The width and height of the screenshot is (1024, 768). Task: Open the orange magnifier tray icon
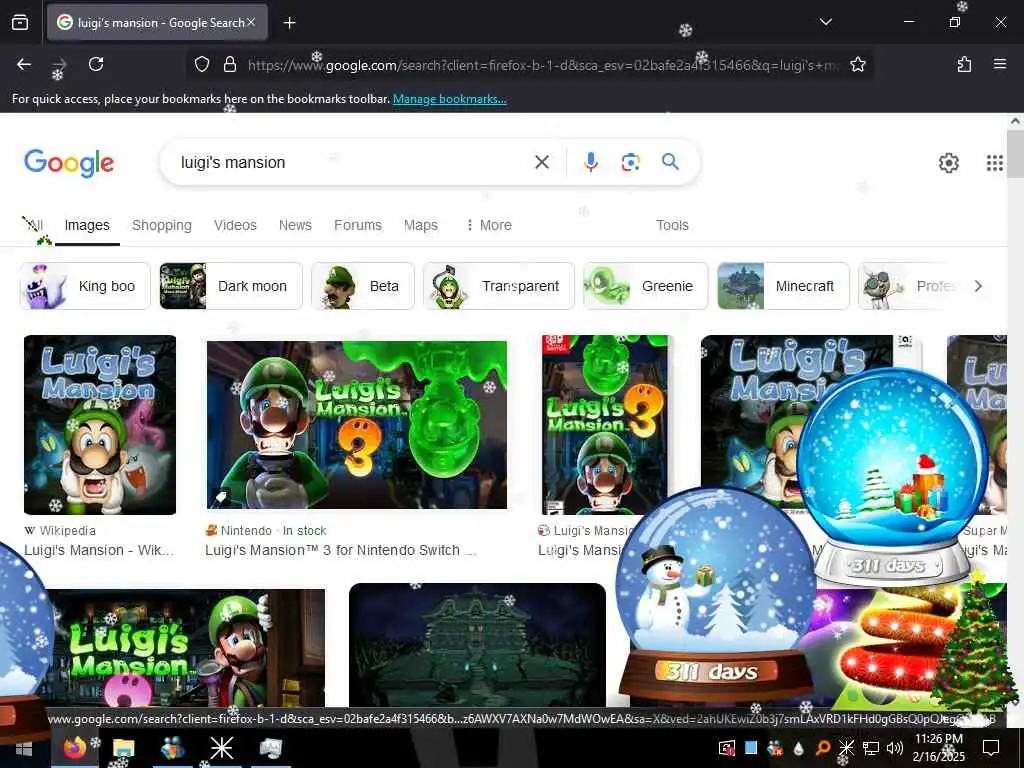tap(822, 748)
